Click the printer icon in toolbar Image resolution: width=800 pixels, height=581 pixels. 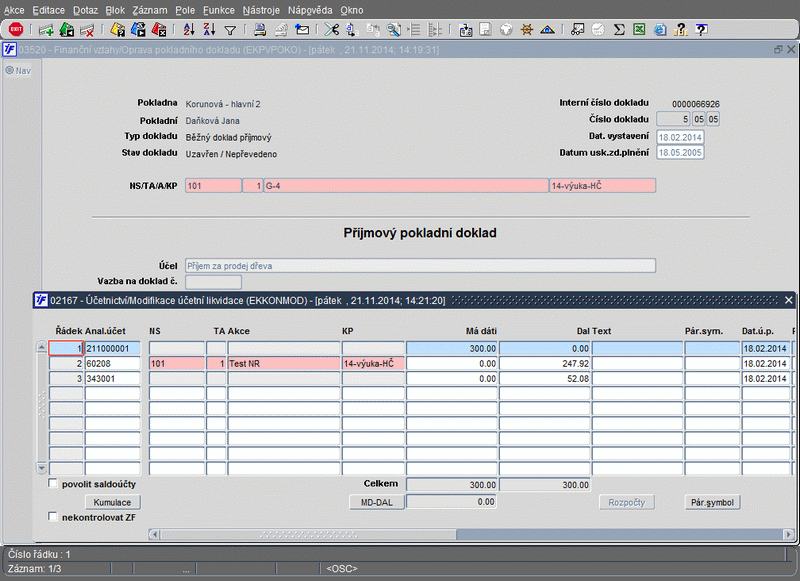[x=260, y=30]
